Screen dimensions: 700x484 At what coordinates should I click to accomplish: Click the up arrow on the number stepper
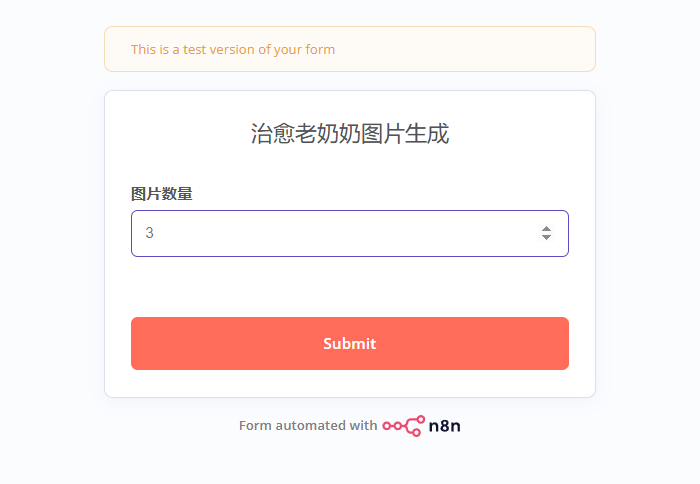(x=546, y=228)
